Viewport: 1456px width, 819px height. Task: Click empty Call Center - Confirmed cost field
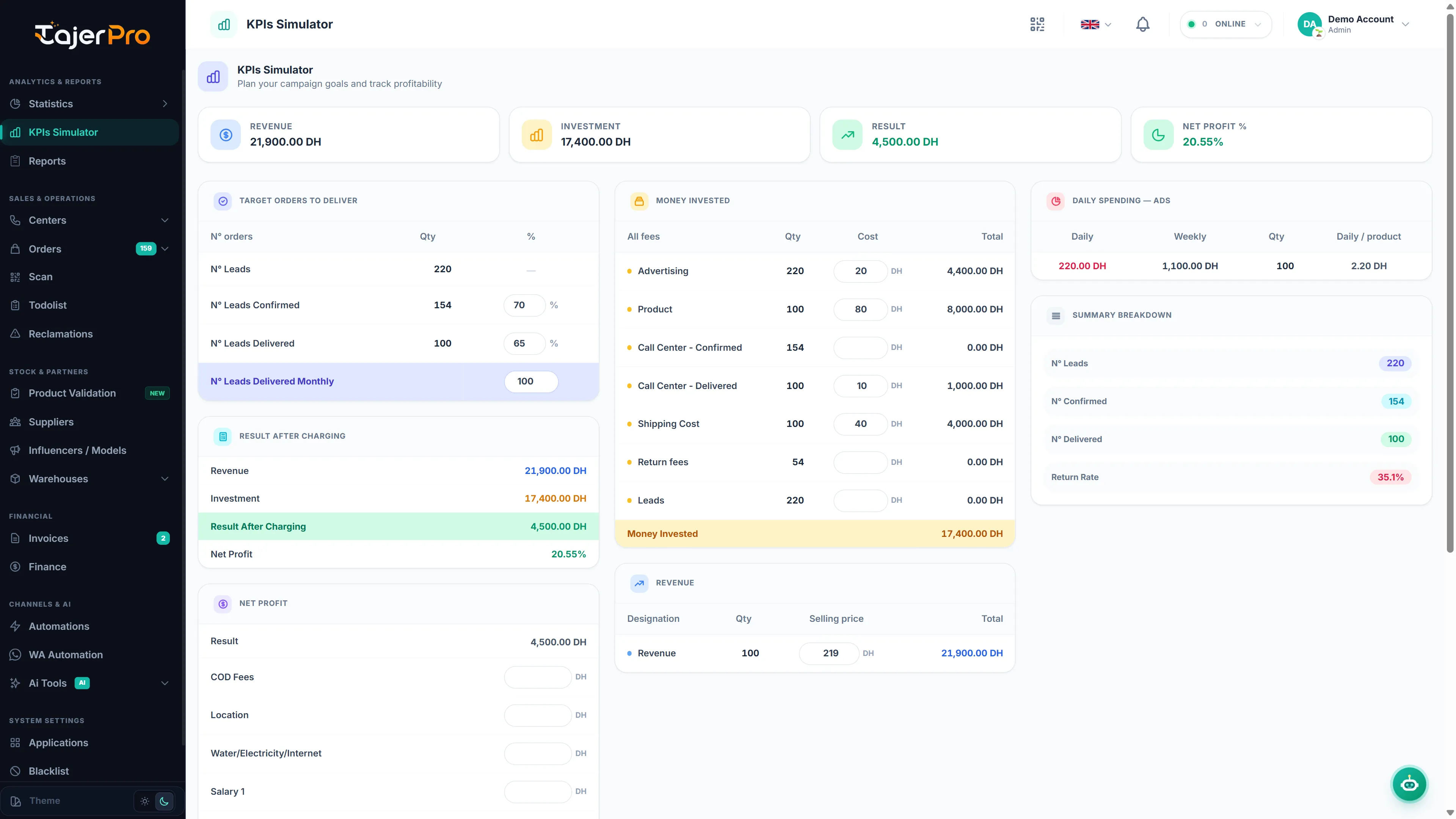click(x=860, y=348)
